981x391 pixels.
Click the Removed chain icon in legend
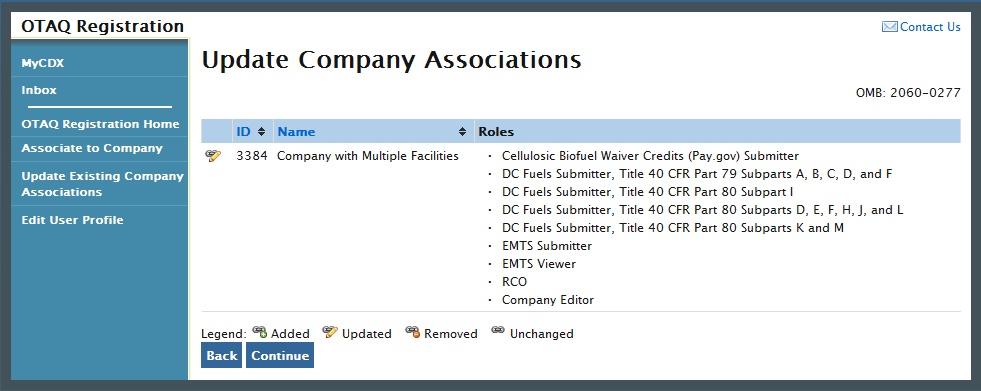pos(412,332)
